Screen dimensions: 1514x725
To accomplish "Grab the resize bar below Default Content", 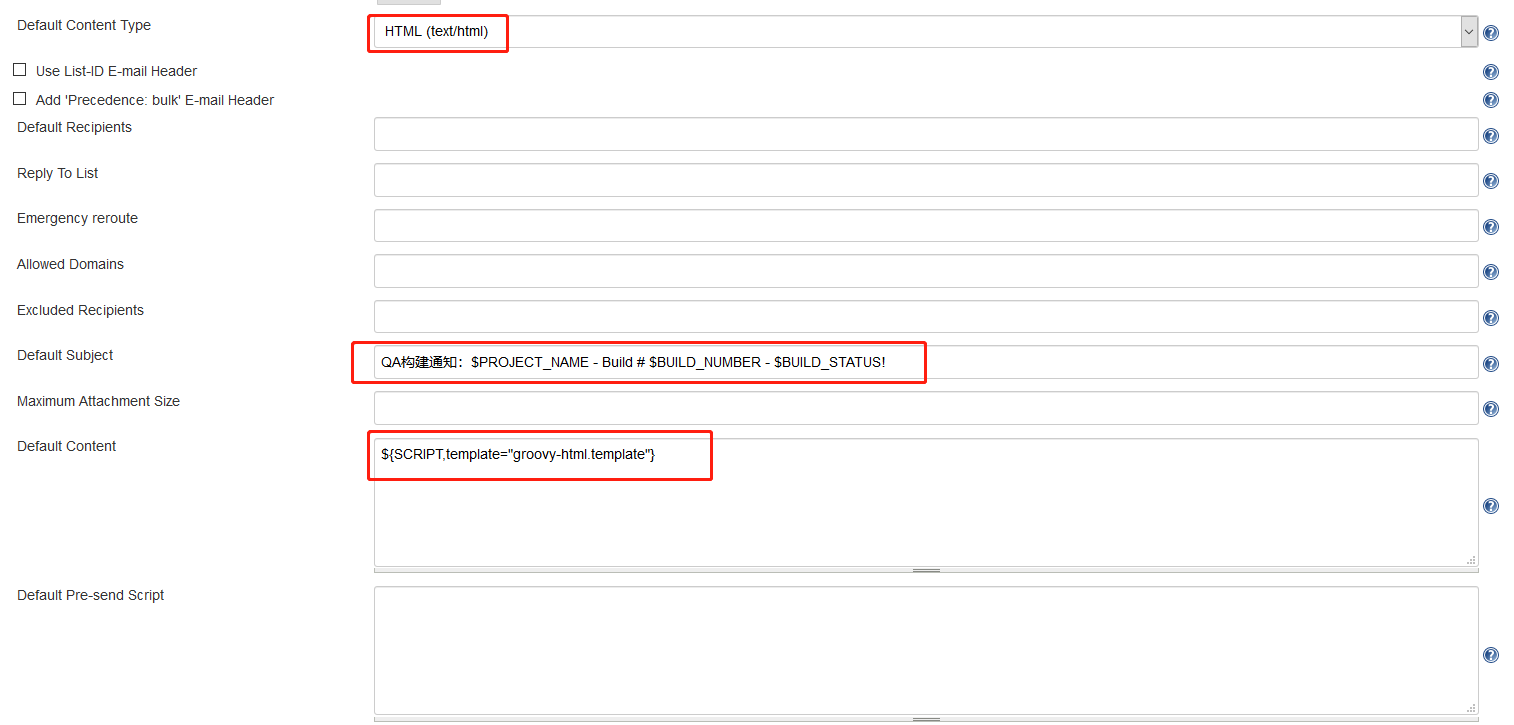I will point(926,570).
